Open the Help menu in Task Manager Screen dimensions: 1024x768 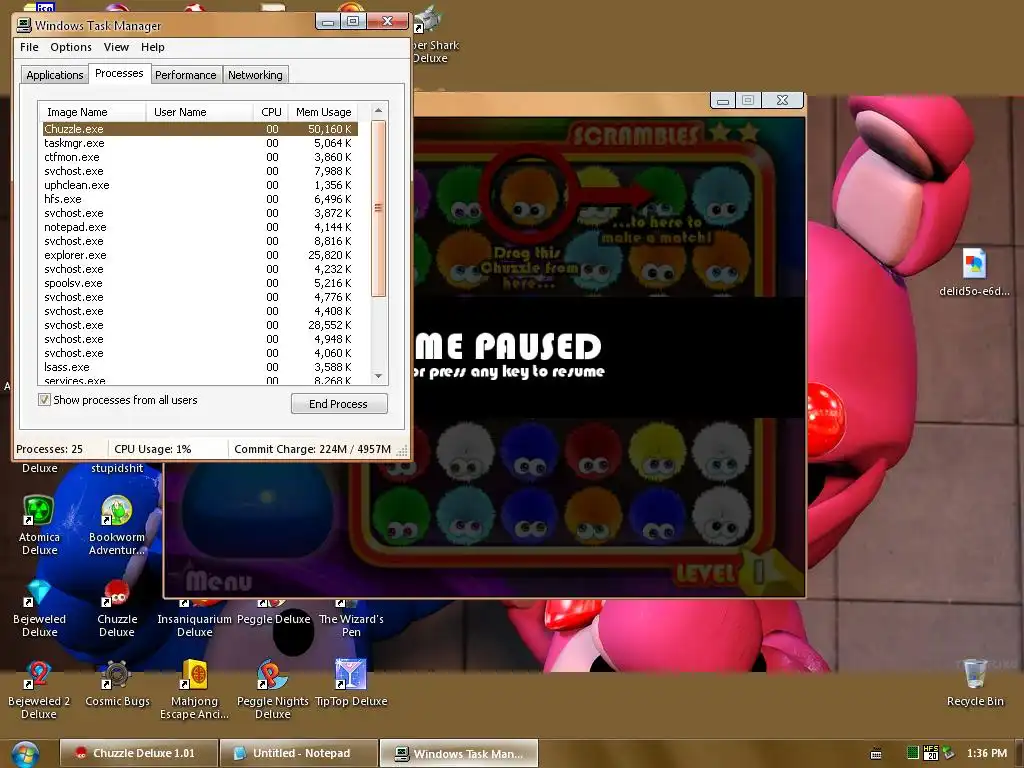pyautogui.click(x=153, y=47)
